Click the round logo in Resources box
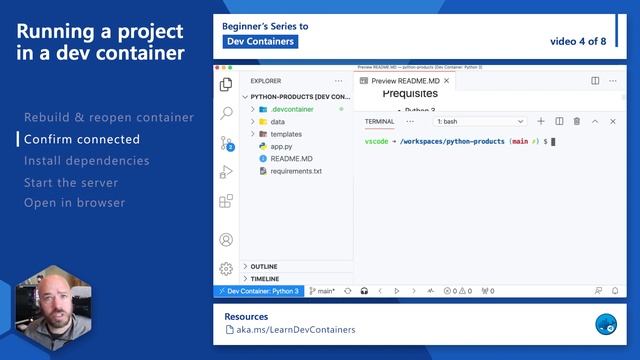The image size is (640, 360). click(x=606, y=324)
